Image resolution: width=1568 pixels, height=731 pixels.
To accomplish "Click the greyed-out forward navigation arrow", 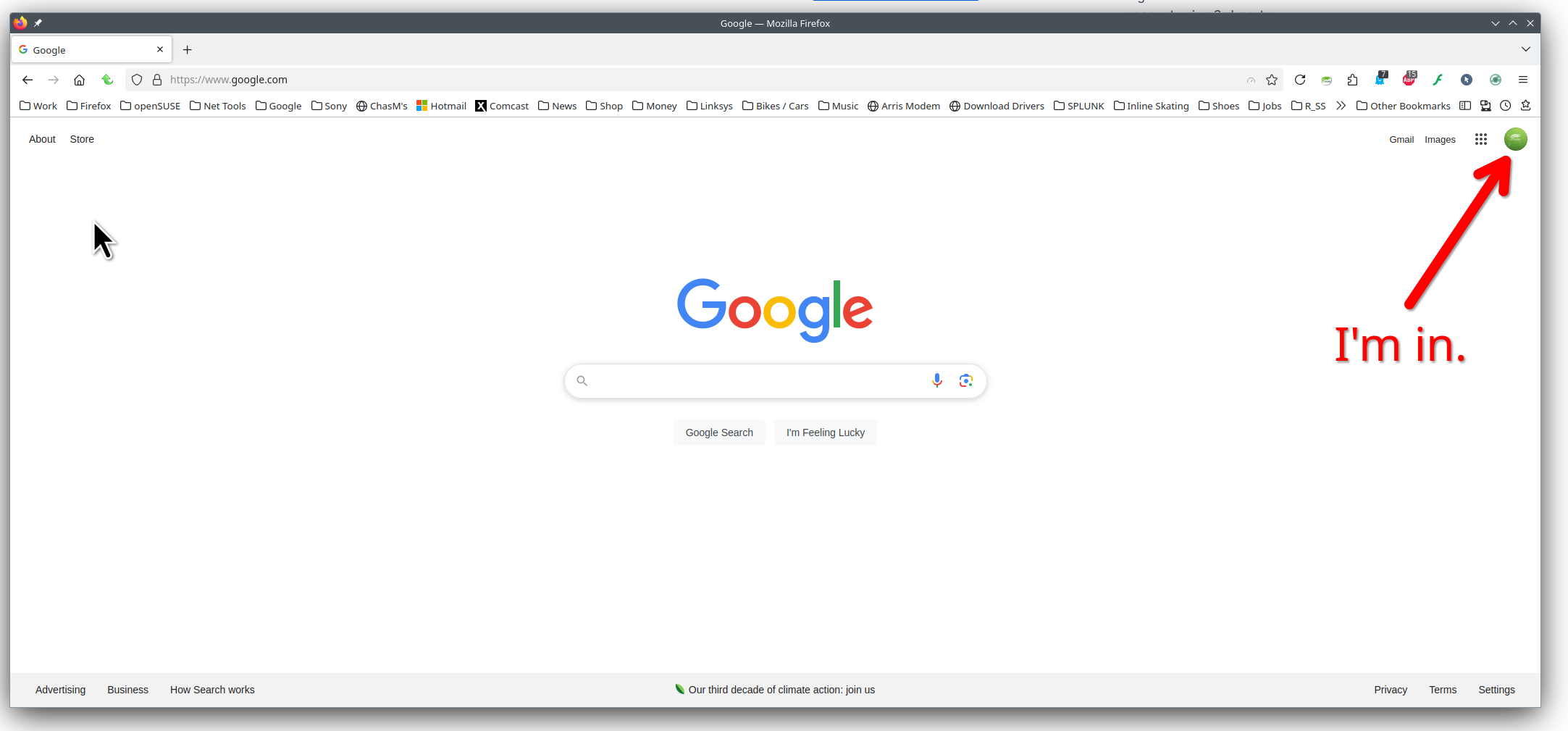I will click(x=54, y=80).
